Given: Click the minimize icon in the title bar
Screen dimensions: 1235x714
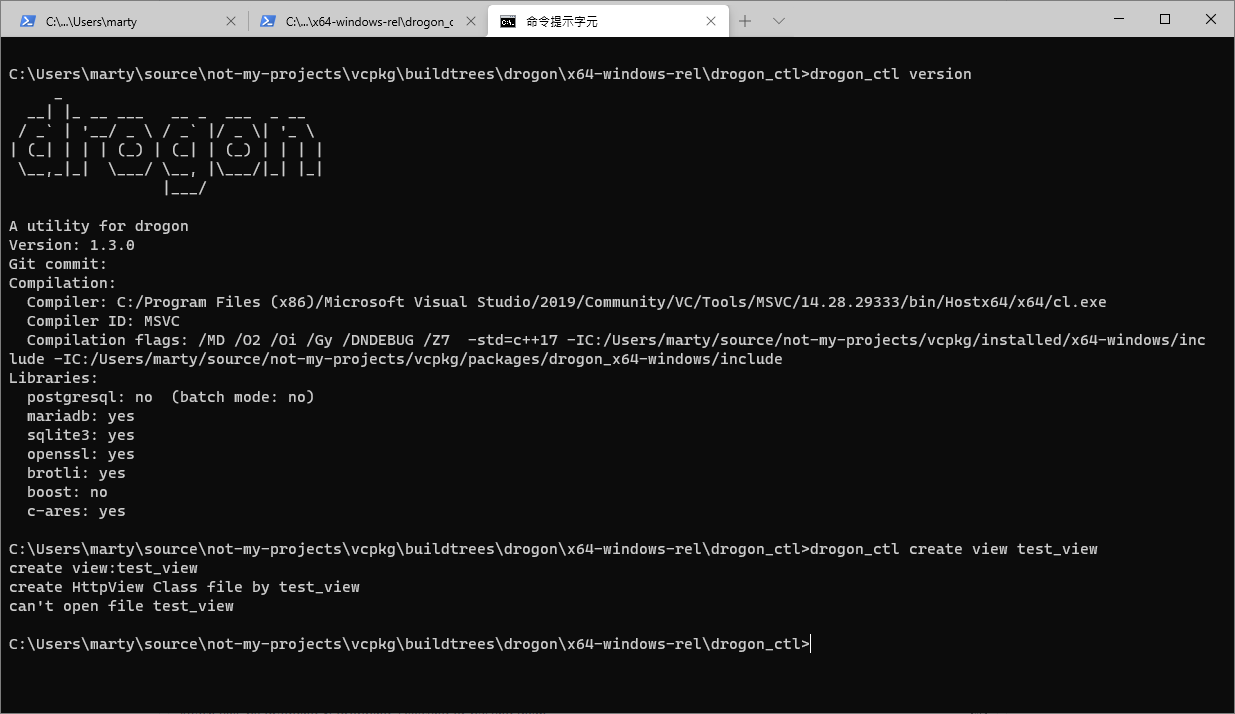Looking at the screenshot, I should click(x=1118, y=19).
